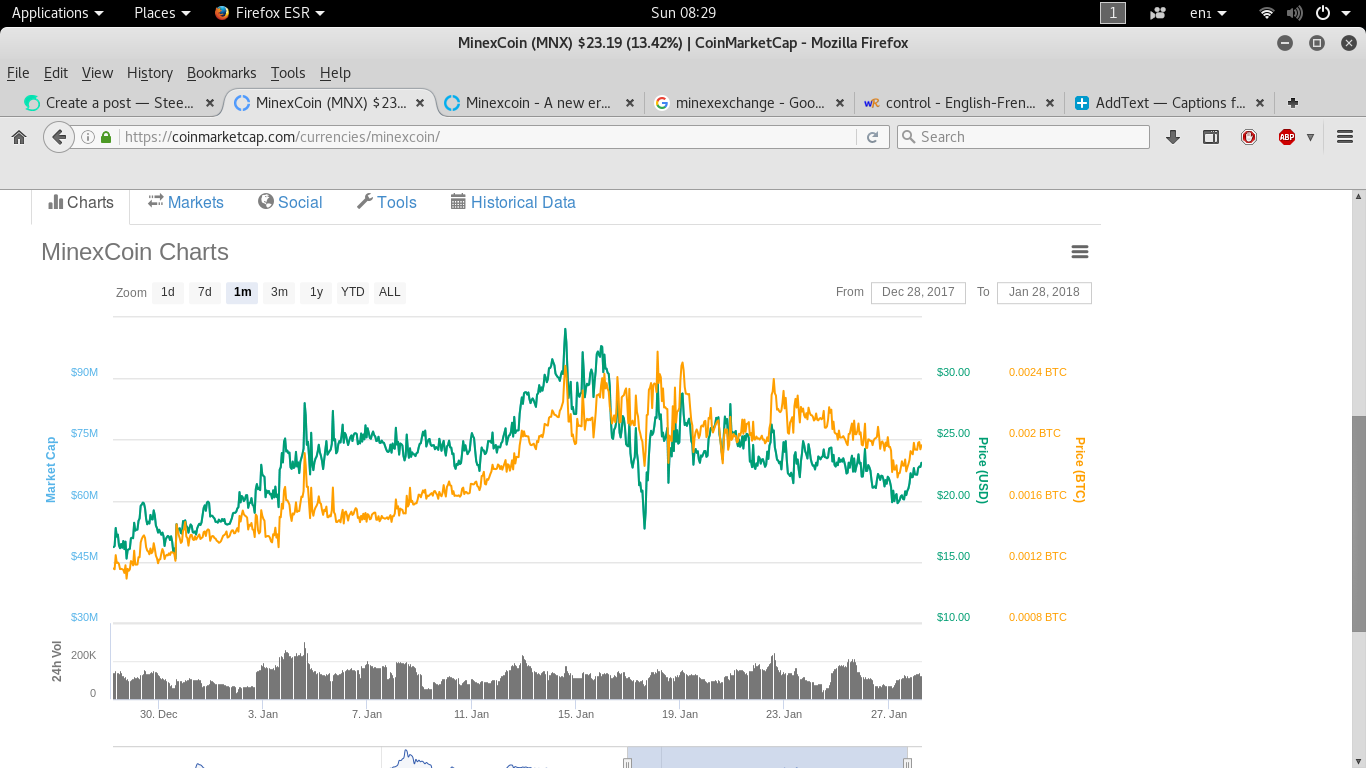Open the History menu

pyautogui.click(x=150, y=73)
